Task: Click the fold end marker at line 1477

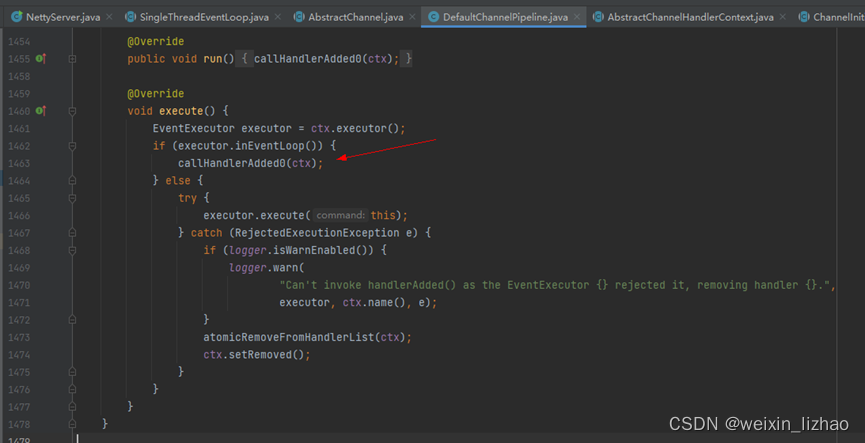Action: point(72,407)
